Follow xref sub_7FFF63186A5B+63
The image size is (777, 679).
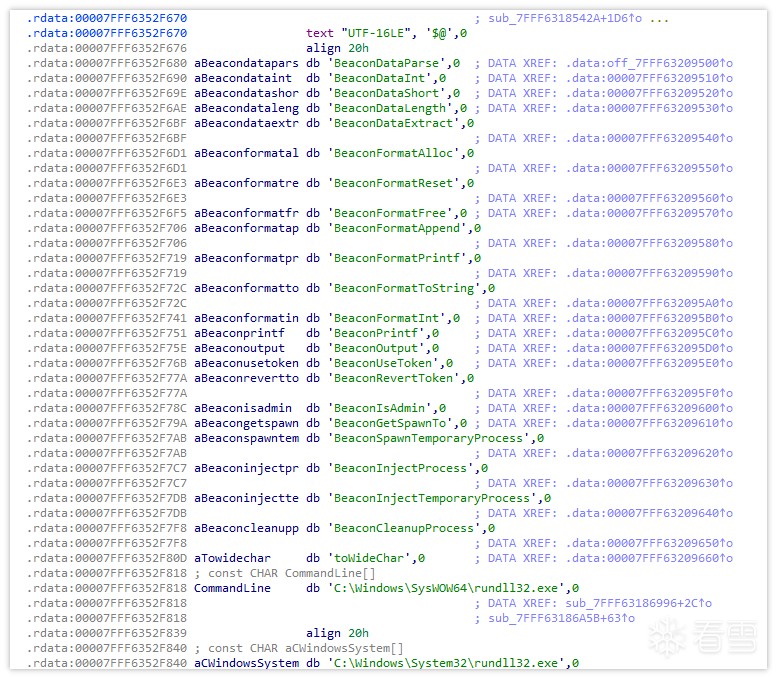(561, 618)
